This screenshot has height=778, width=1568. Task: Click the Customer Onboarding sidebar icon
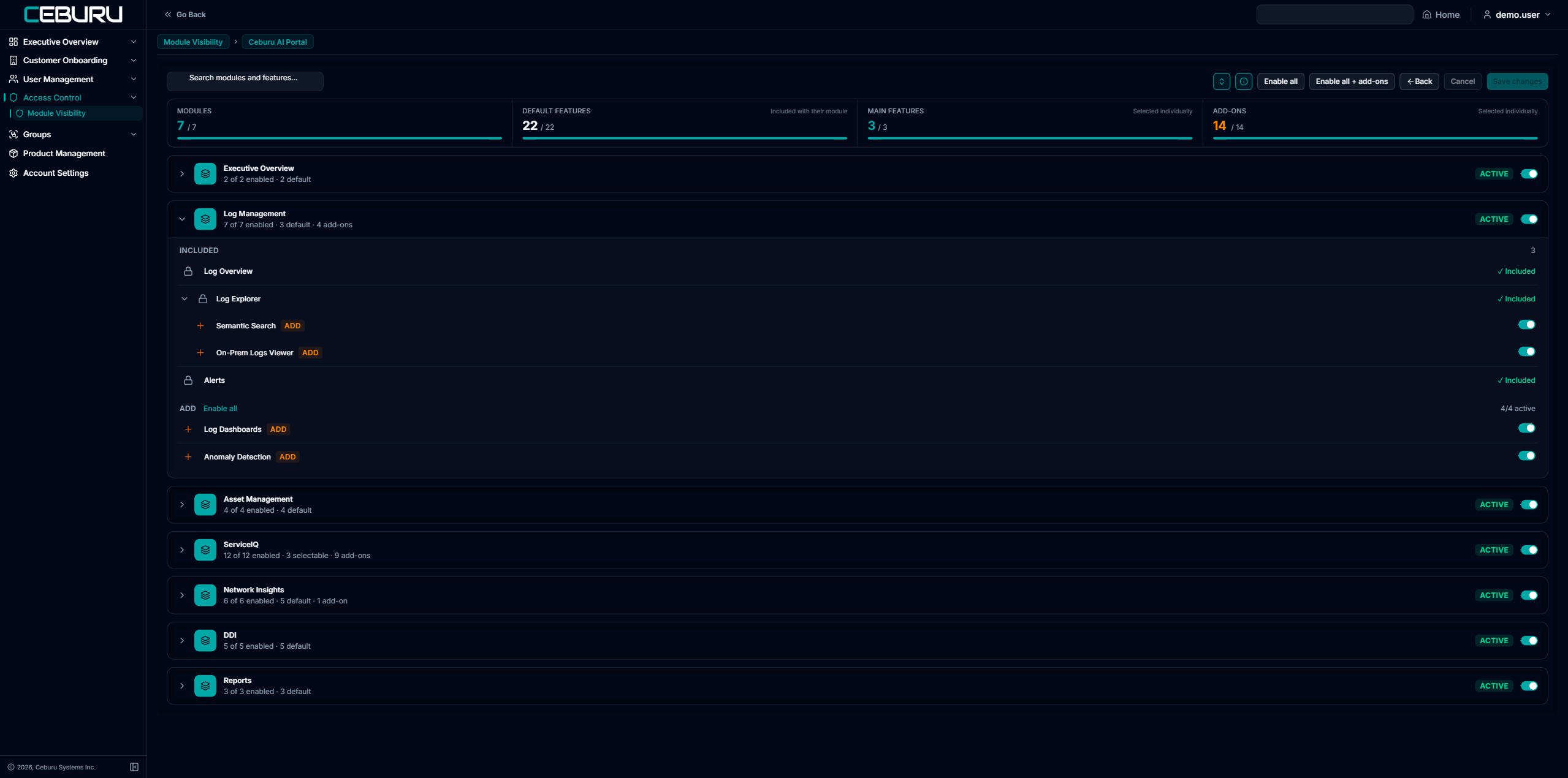[x=13, y=60]
